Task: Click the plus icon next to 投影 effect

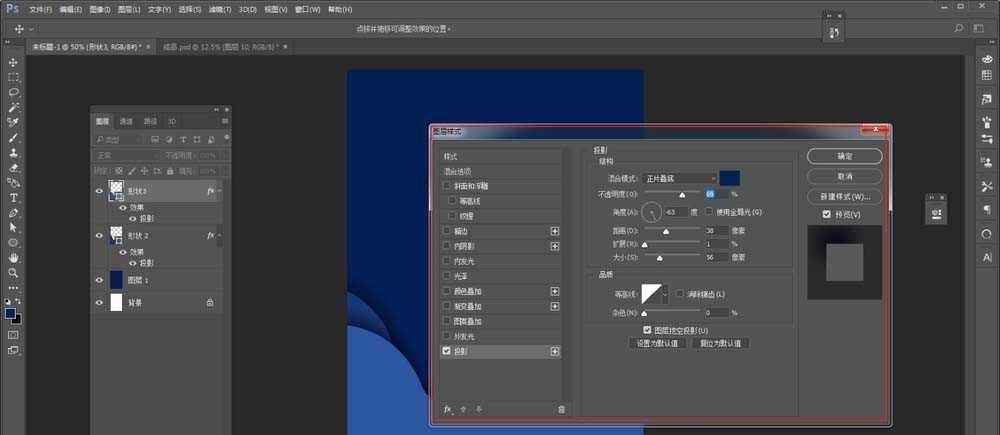Action: (555, 352)
